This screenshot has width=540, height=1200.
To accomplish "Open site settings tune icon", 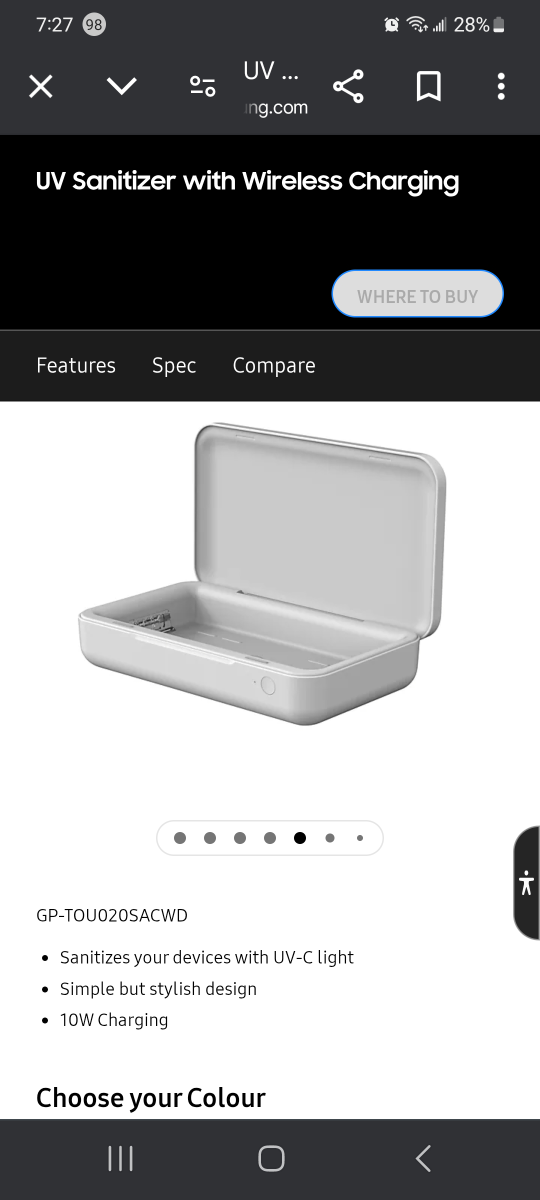I will (x=203, y=87).
